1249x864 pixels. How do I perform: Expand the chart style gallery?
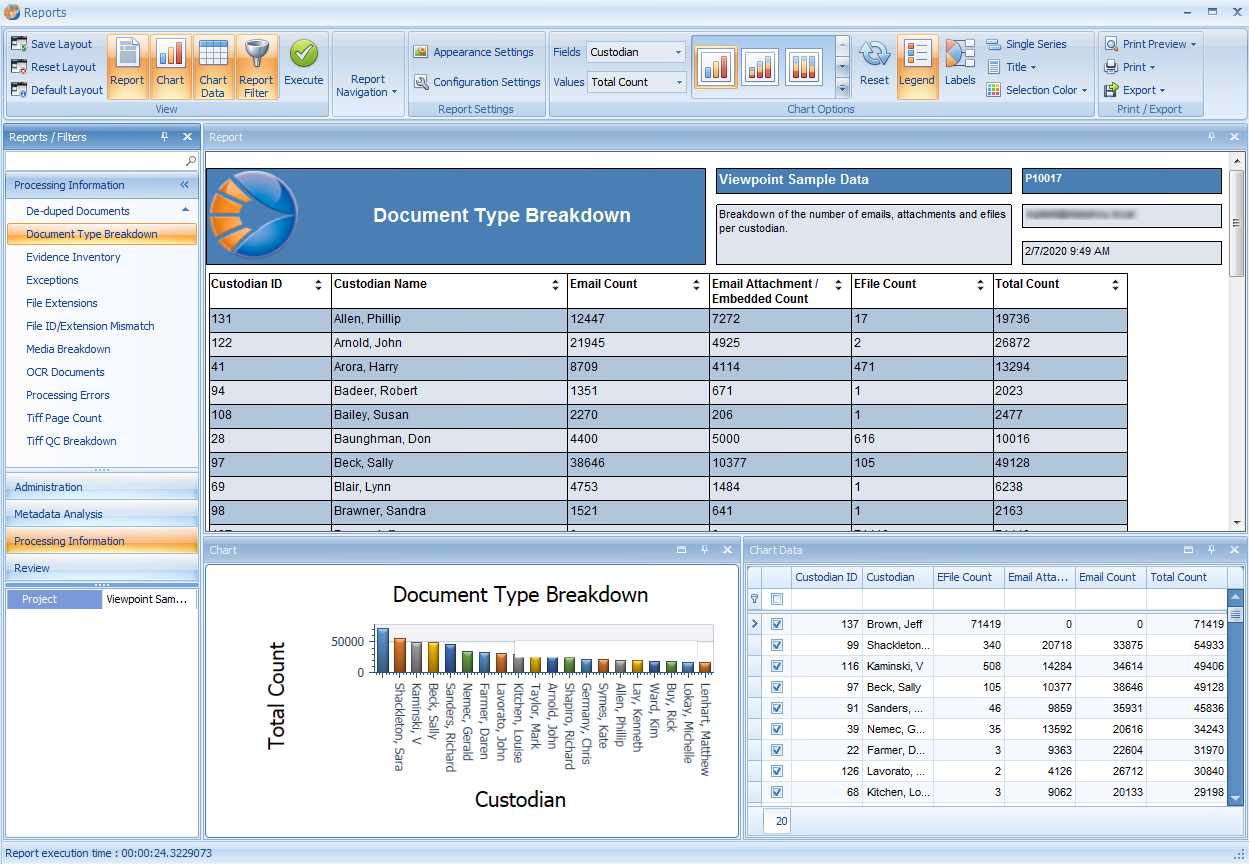coord(843,90)
